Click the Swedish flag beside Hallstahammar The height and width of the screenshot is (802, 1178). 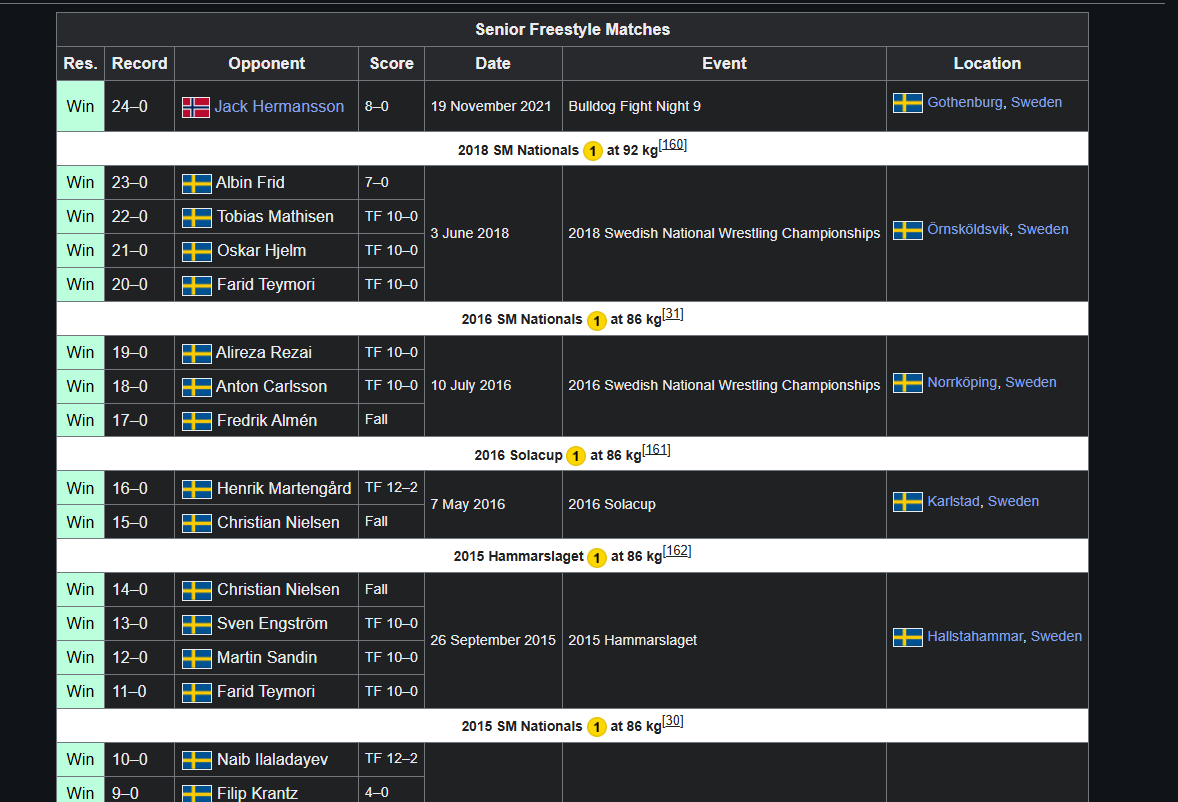point(908,637)
